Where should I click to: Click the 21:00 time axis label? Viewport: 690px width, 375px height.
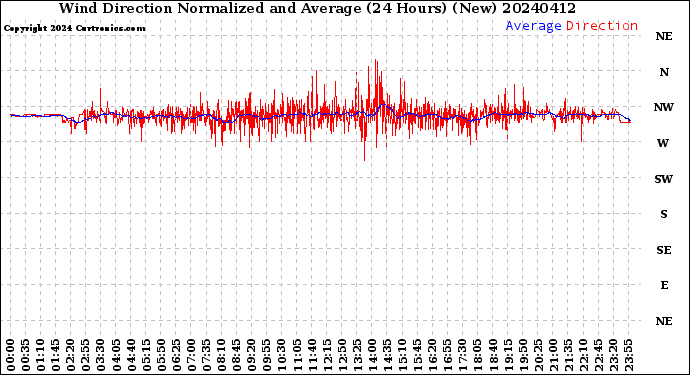552,355
